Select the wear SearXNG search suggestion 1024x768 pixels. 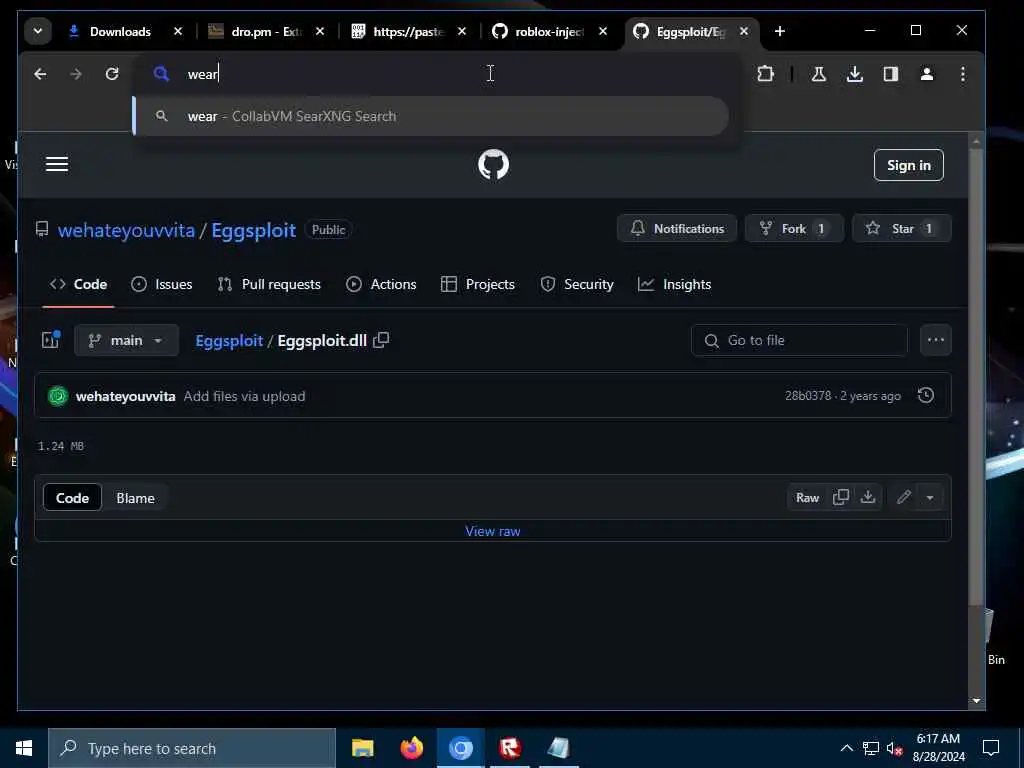click(x=431, y=116)
